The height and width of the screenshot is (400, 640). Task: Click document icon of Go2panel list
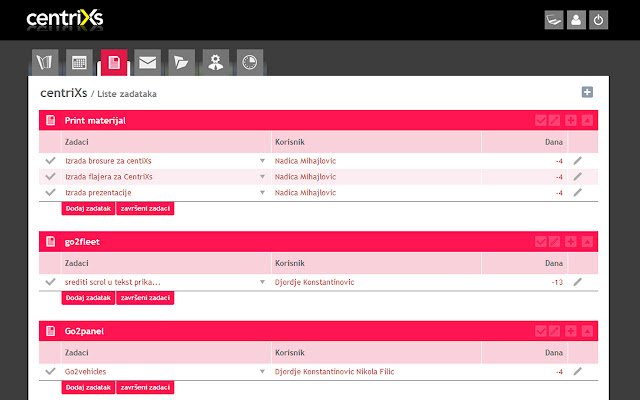coord(51,331)
